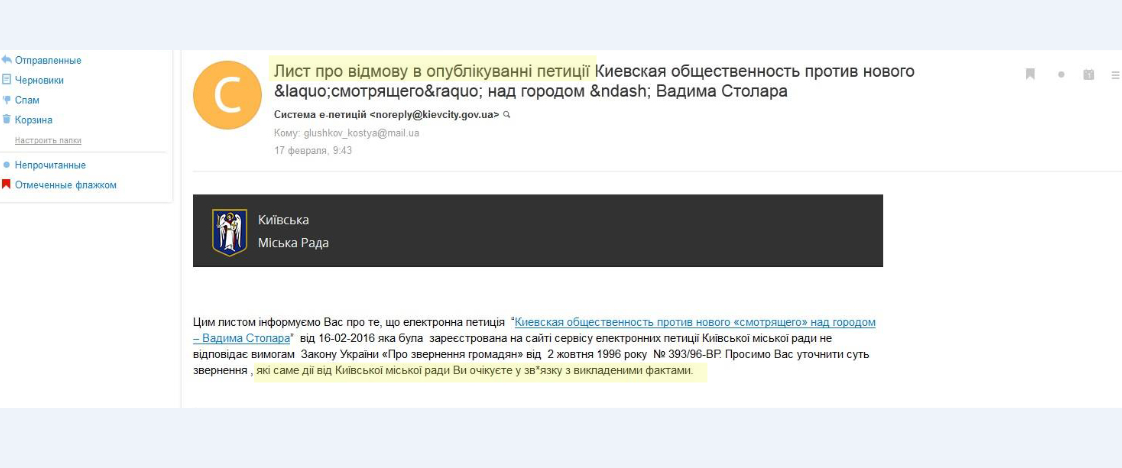Flag this email with the bookmark icon
The height and width of the screenshot is (468, 1122).
1030,74
